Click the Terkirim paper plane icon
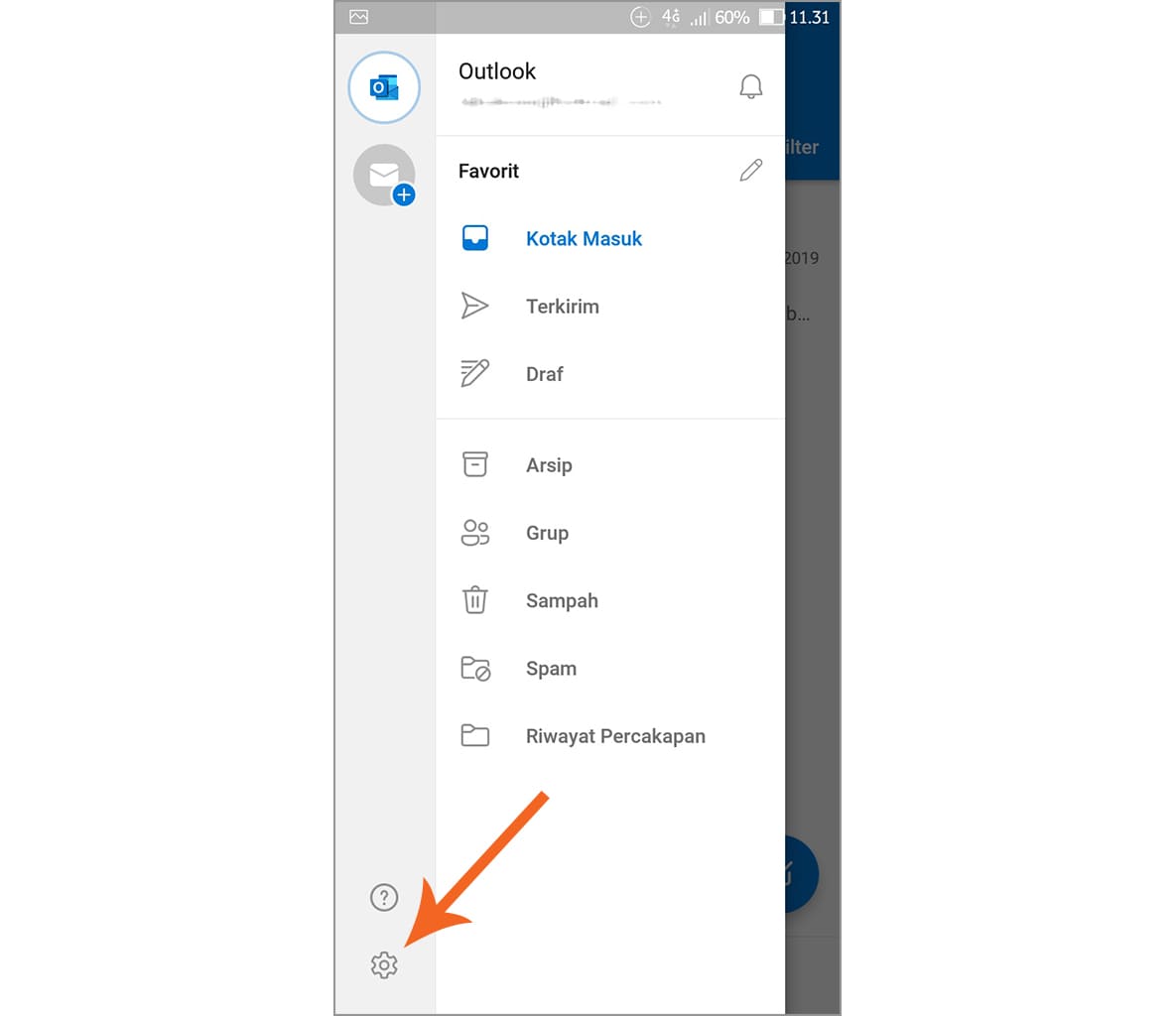 pyautogui.click(x=474, y=306)
